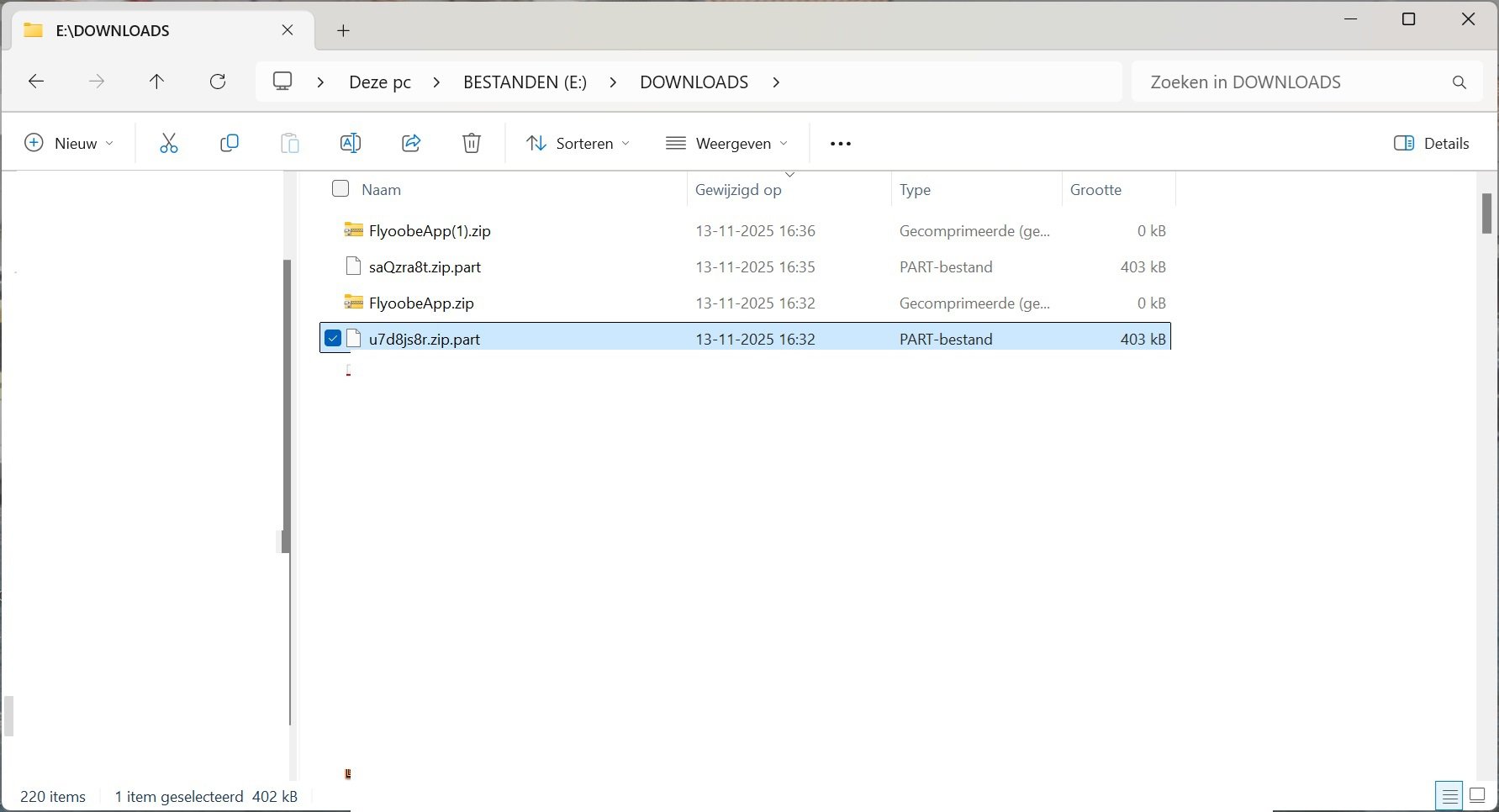Screen dimensions: 1499x812
Task: Open the Nieuw dropdown
Action: 69,144
